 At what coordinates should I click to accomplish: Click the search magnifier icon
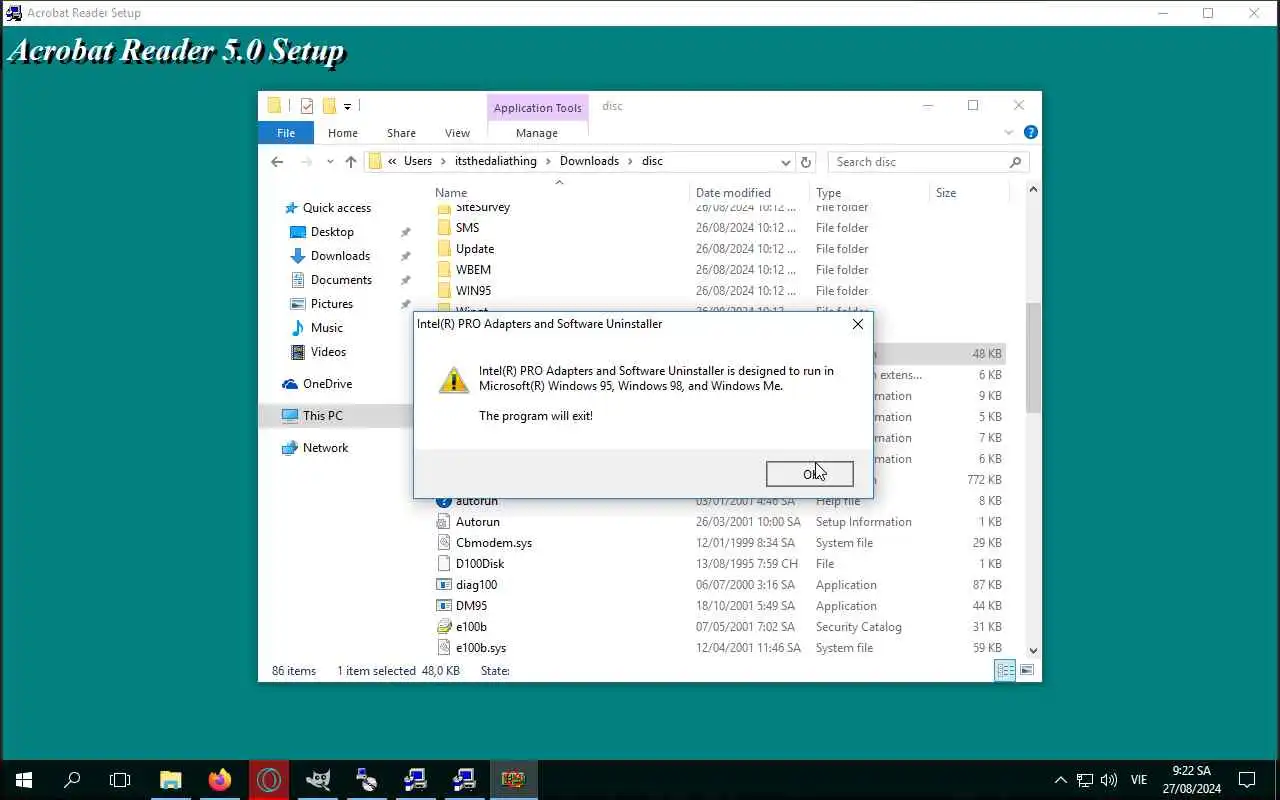[1015, 161]
